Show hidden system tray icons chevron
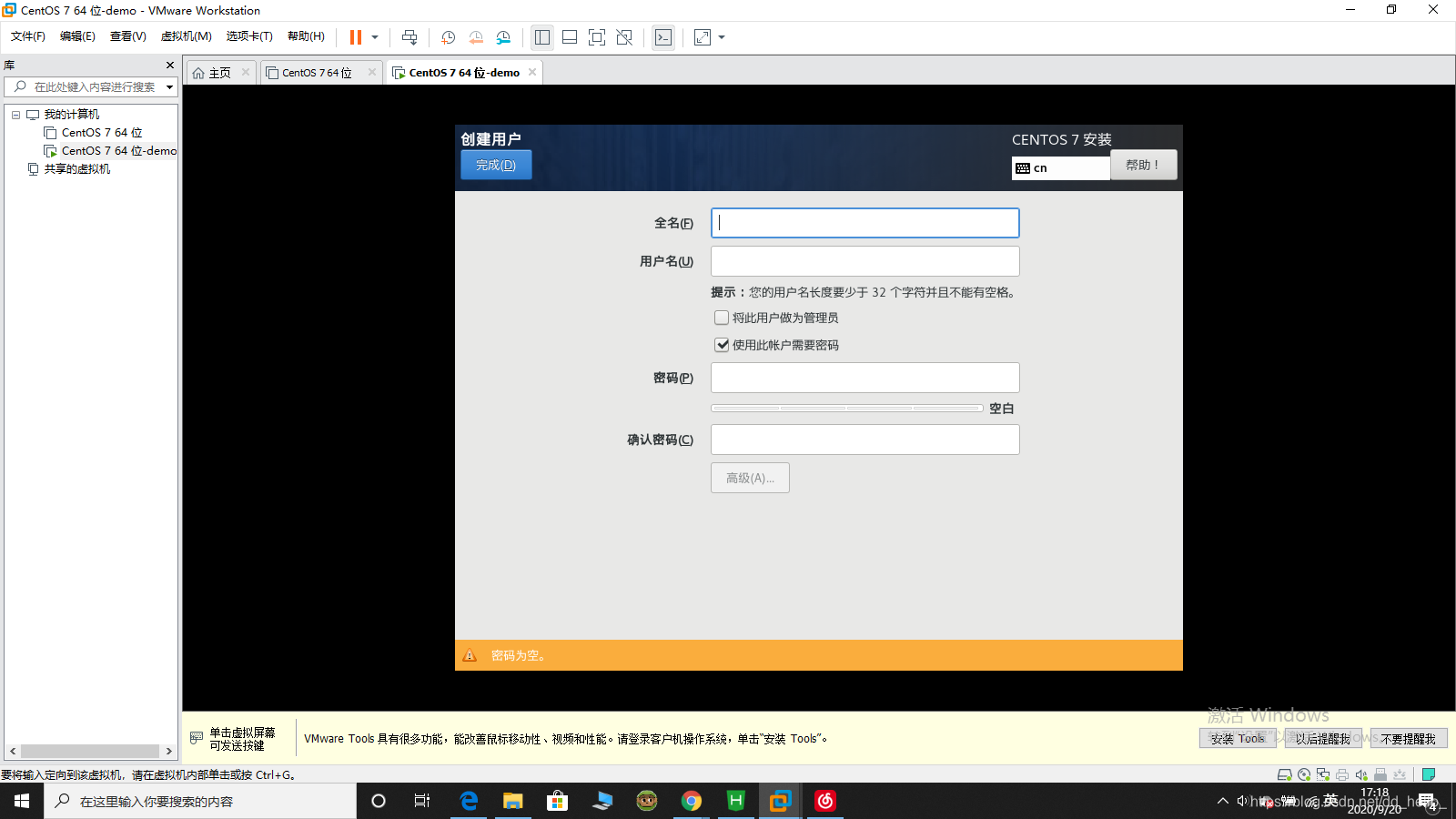Viewport: 1456px width, 819px height. [x=1222, y=801]
